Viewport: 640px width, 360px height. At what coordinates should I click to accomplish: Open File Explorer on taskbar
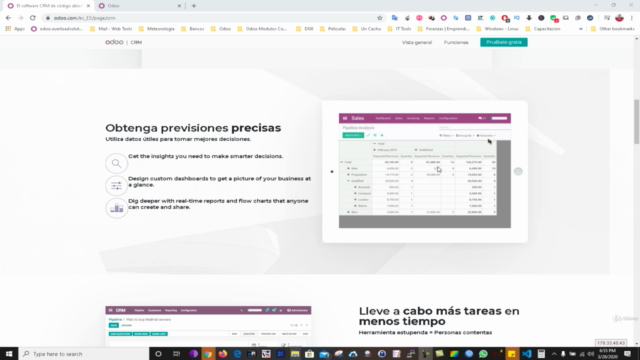point(295,354)
